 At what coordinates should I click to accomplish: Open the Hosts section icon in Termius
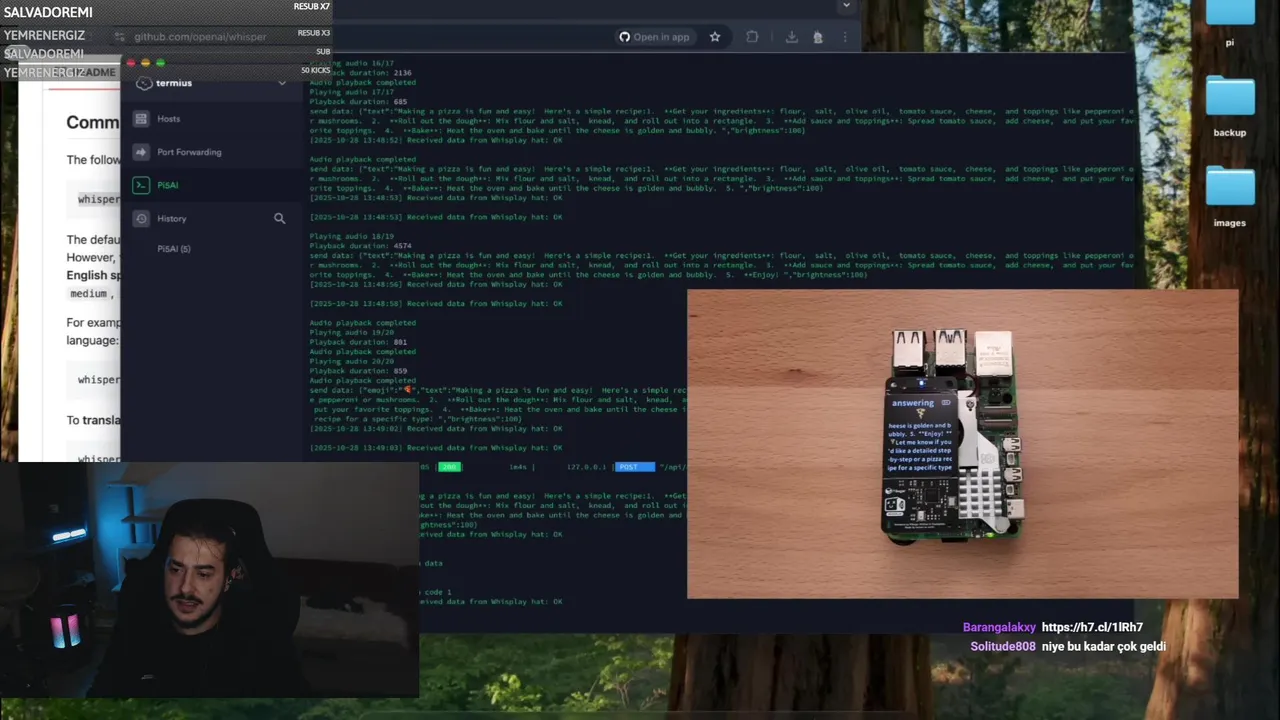(x=140, y=119)
